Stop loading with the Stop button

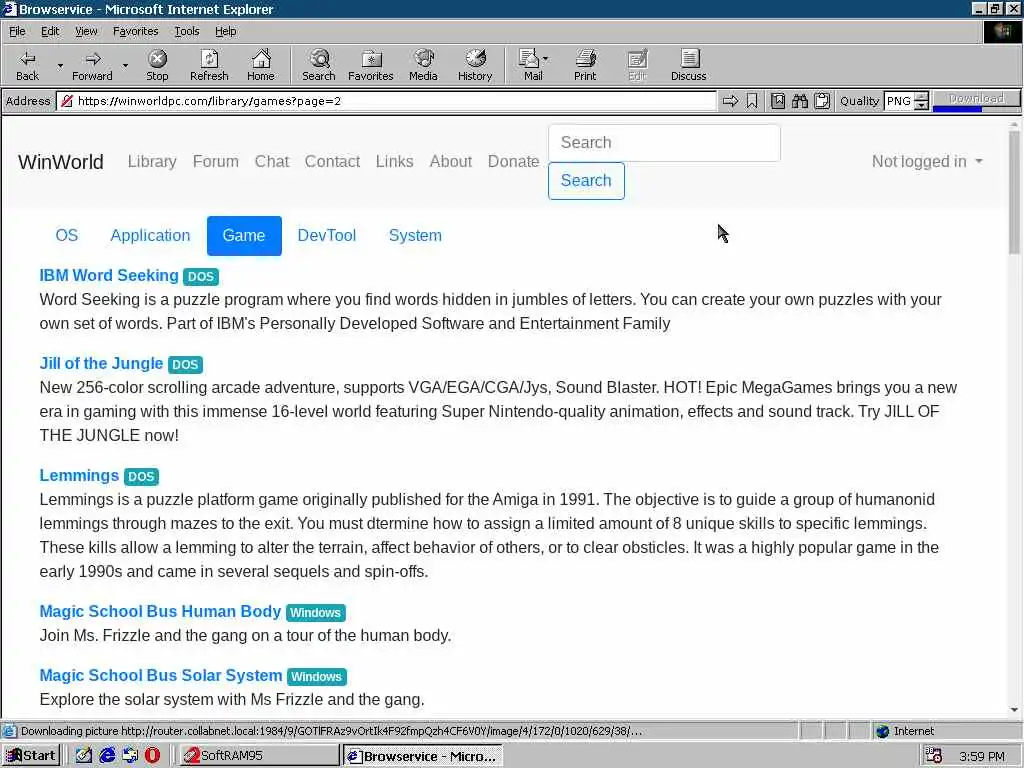157,65
